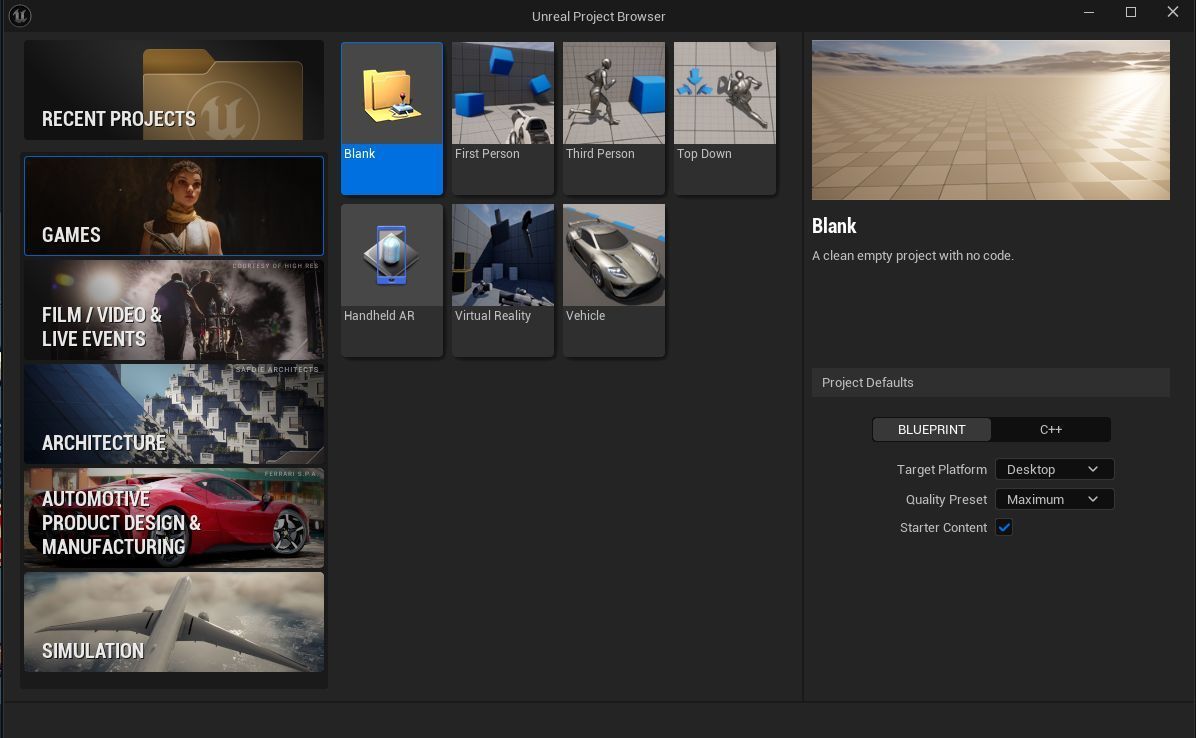
Task: Click the Unreal Engine logo icon
Action: [x=20, y=15]
